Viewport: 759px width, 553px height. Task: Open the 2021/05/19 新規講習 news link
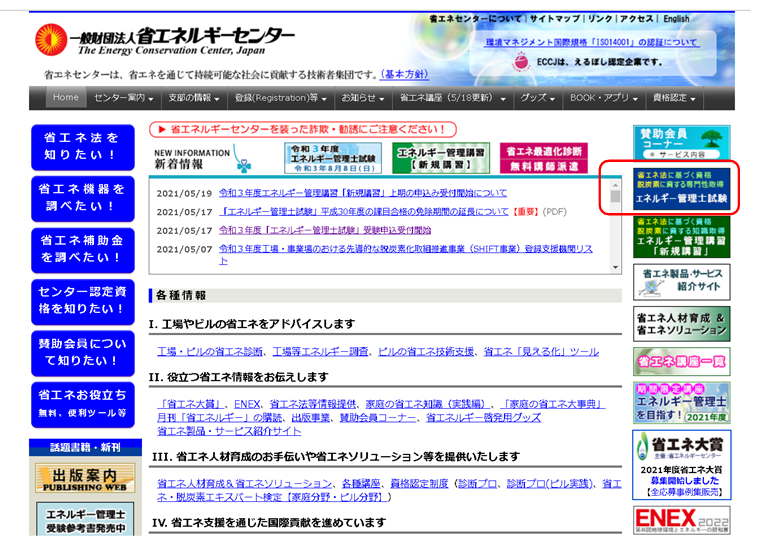click(363, 193)
